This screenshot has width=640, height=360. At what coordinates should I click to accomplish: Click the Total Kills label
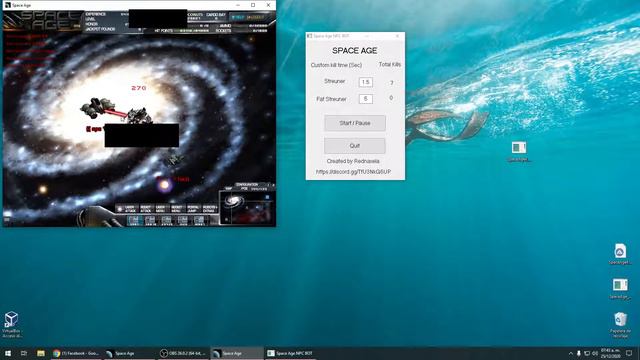389,64
